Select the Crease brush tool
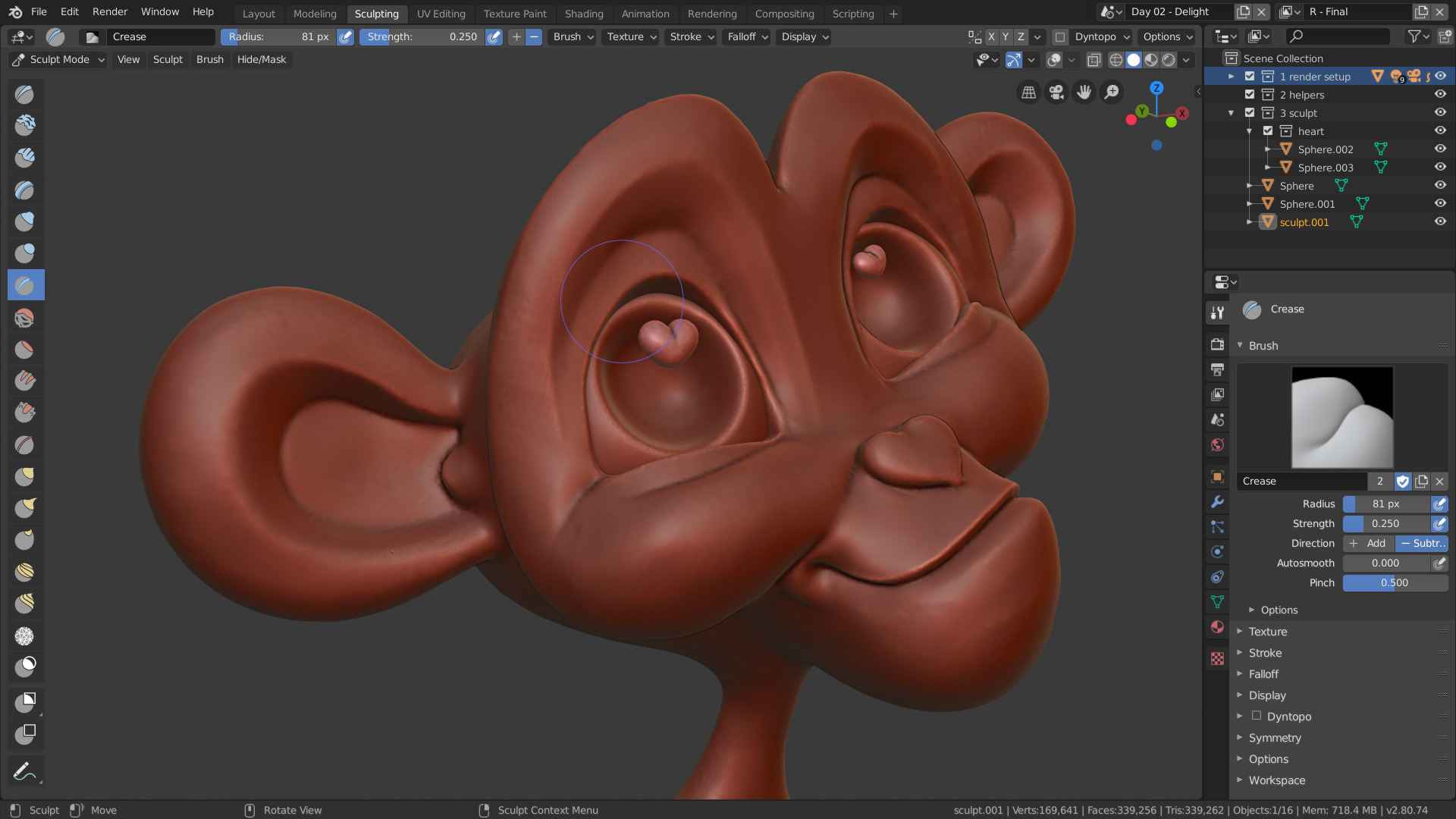This screenshot has width=1456, height=819. tap(26, 285)
